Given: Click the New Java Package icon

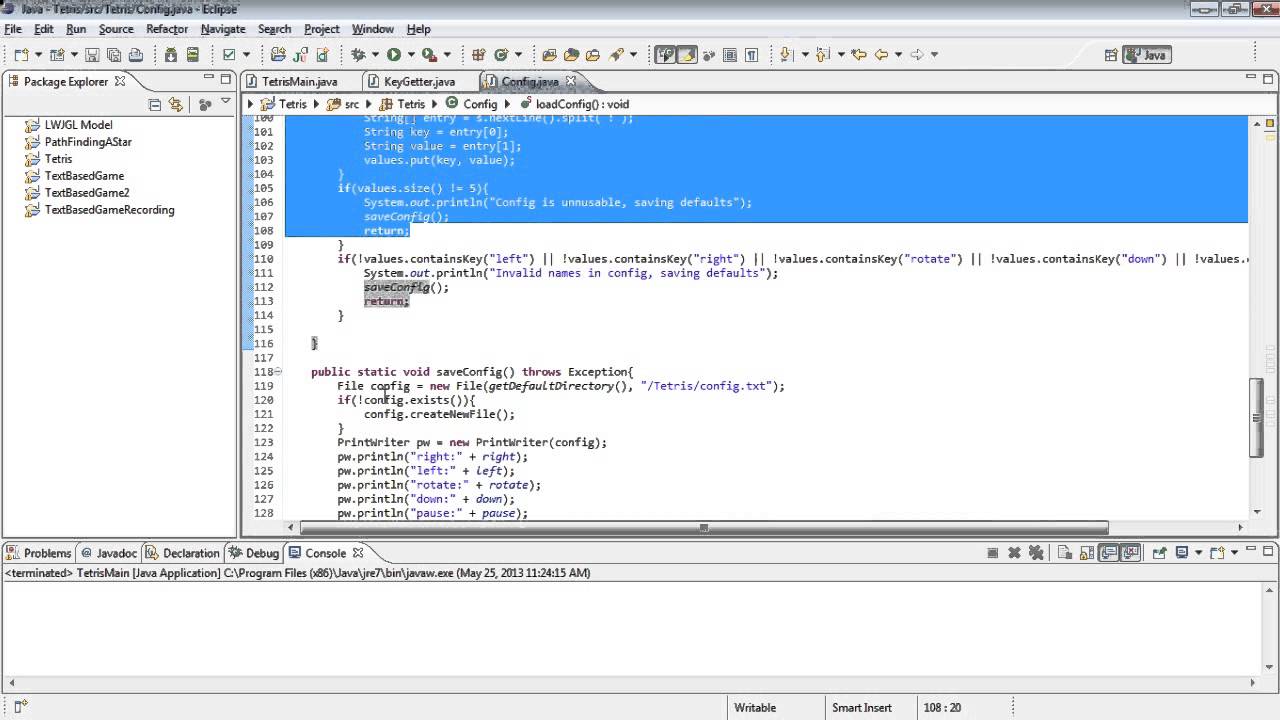Looking at the screenshot, I should 478,55.
